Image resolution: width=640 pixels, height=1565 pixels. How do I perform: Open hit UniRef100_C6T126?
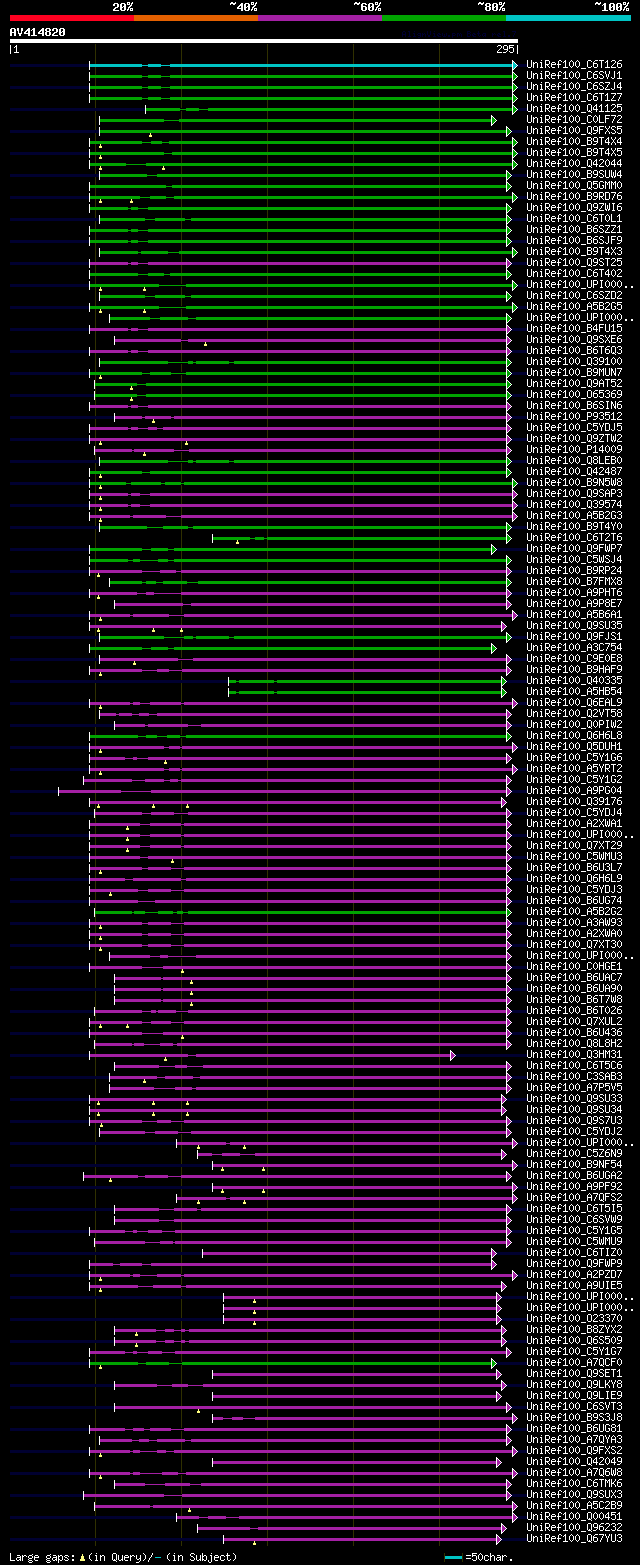(x=574, y=64)
